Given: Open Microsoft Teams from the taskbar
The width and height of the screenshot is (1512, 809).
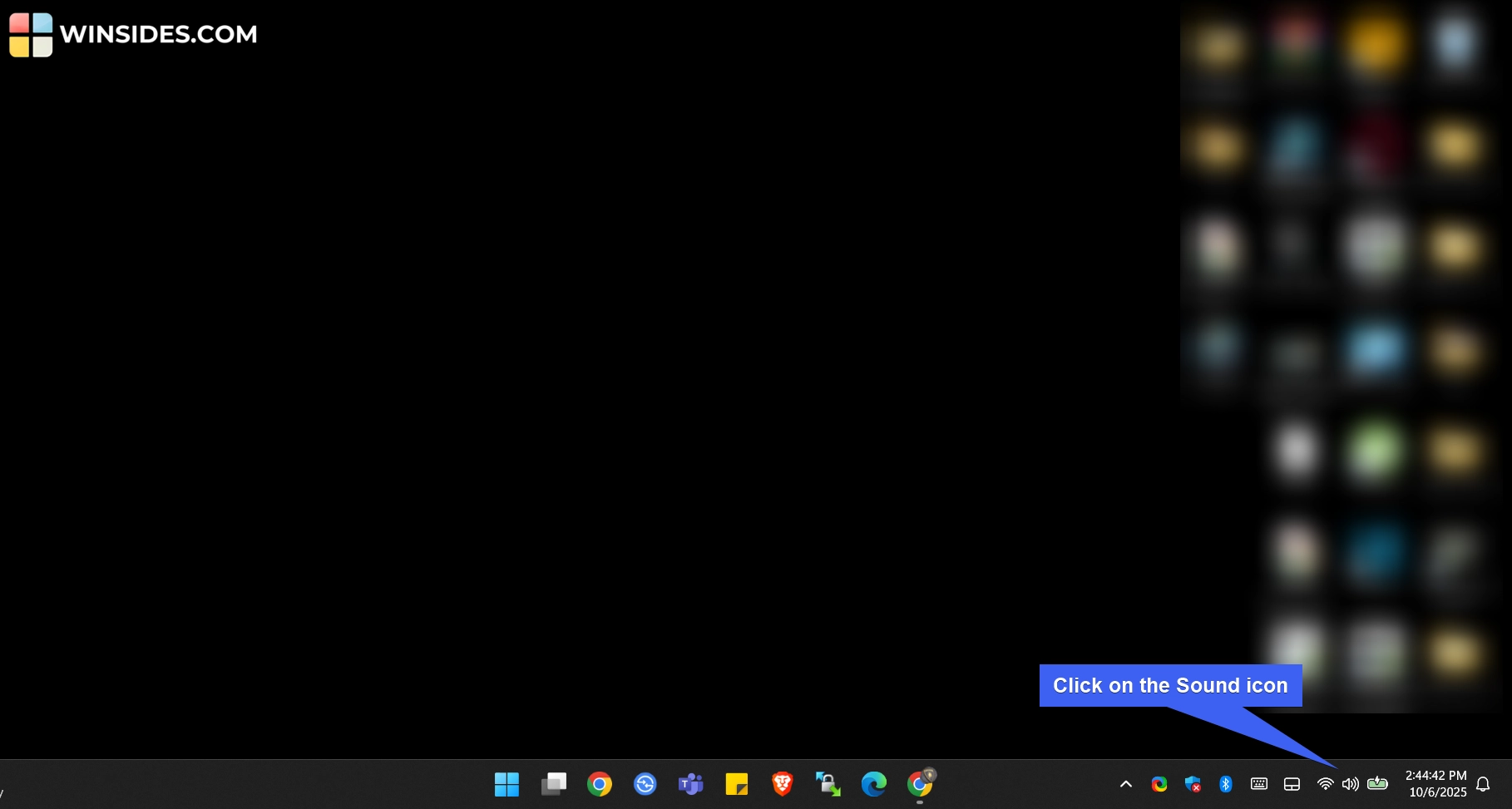Looking at the screenshot, I should pyautogui.click(x=690, y=784).
